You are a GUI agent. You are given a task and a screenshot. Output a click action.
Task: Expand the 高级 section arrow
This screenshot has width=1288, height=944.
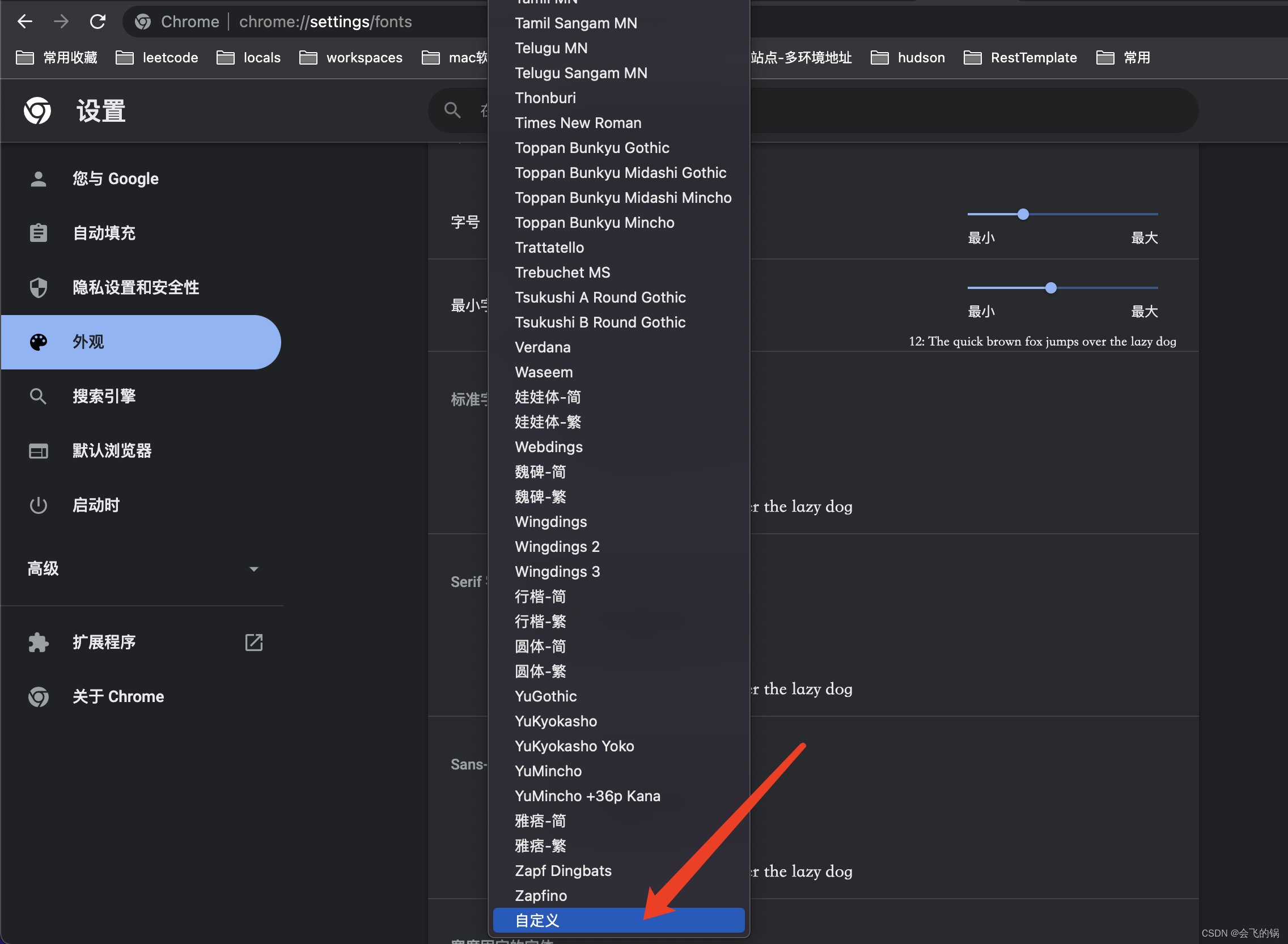point(254,568)
